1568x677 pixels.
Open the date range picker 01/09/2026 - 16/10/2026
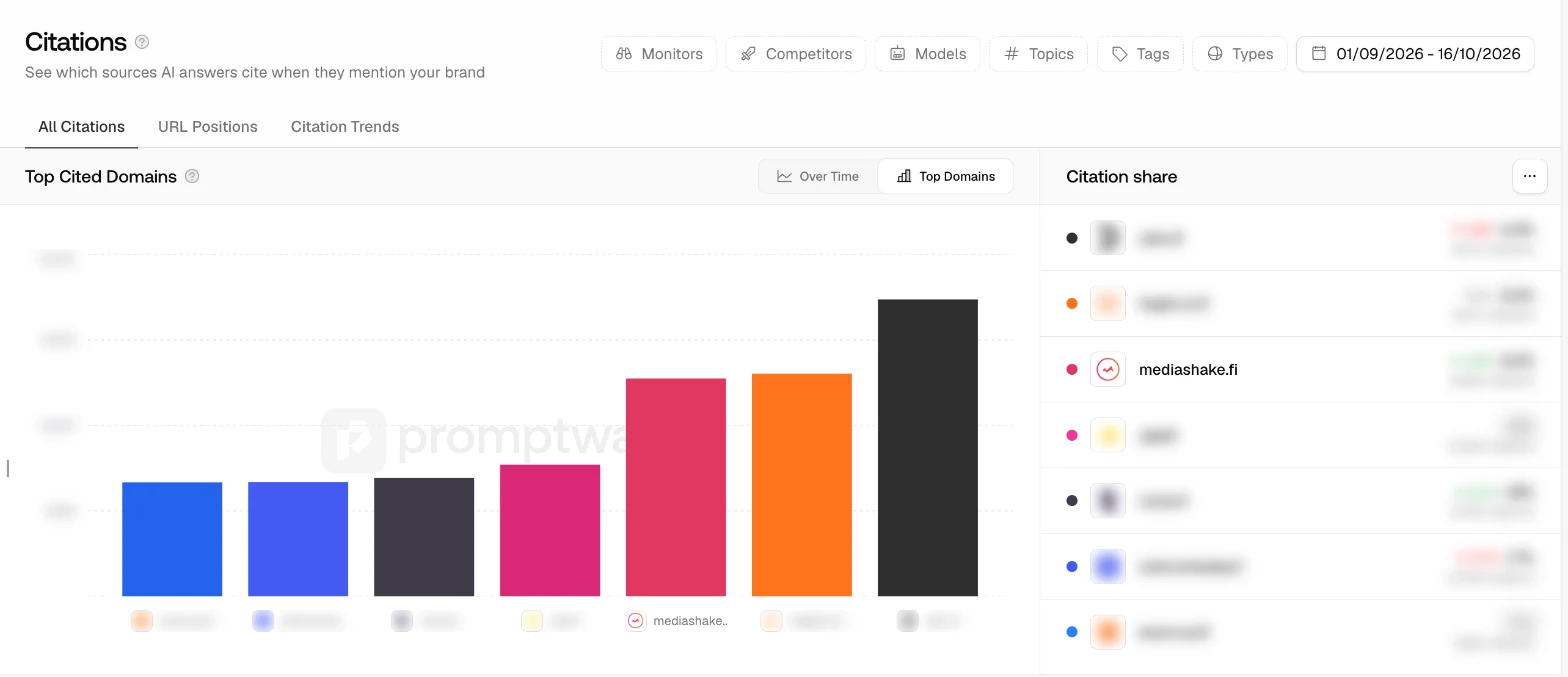[1415, 54]
